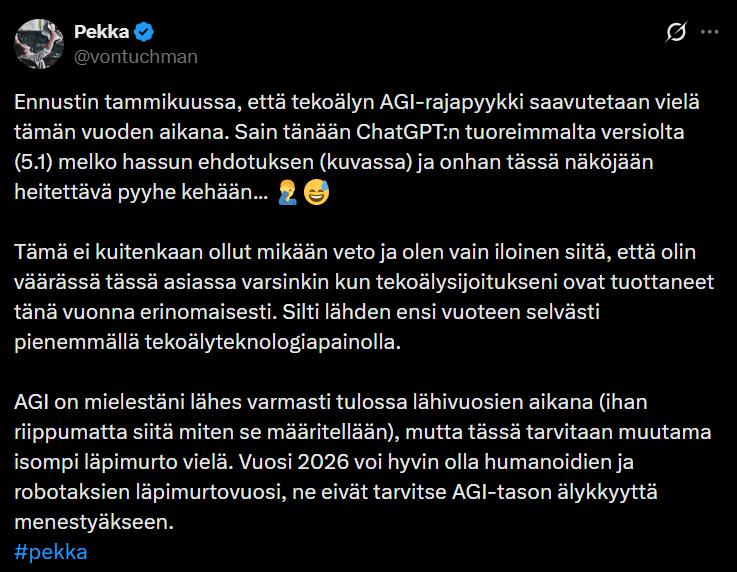Click the display name Pekka
Viewport: 737px width, 572px height.
coord(101,32)
